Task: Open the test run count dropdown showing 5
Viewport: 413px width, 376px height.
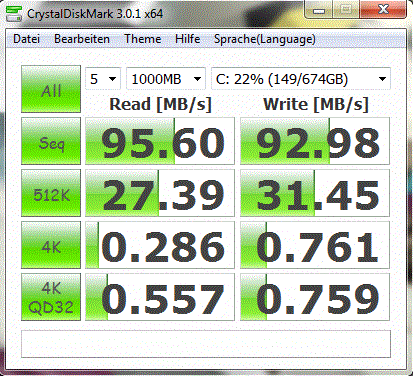Action: tap(103, 79)
